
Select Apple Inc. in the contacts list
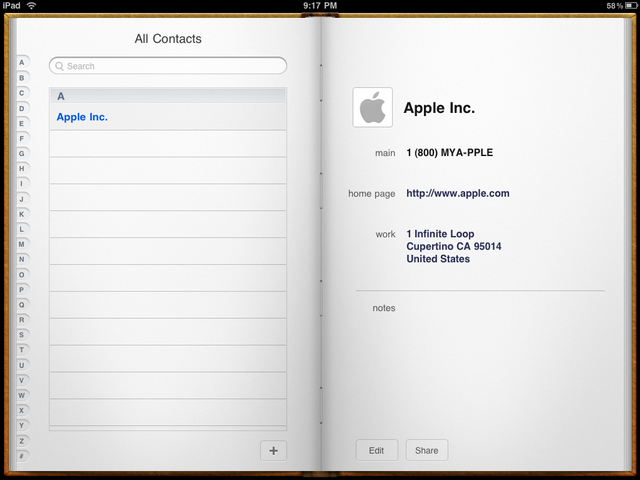[168, 117]
